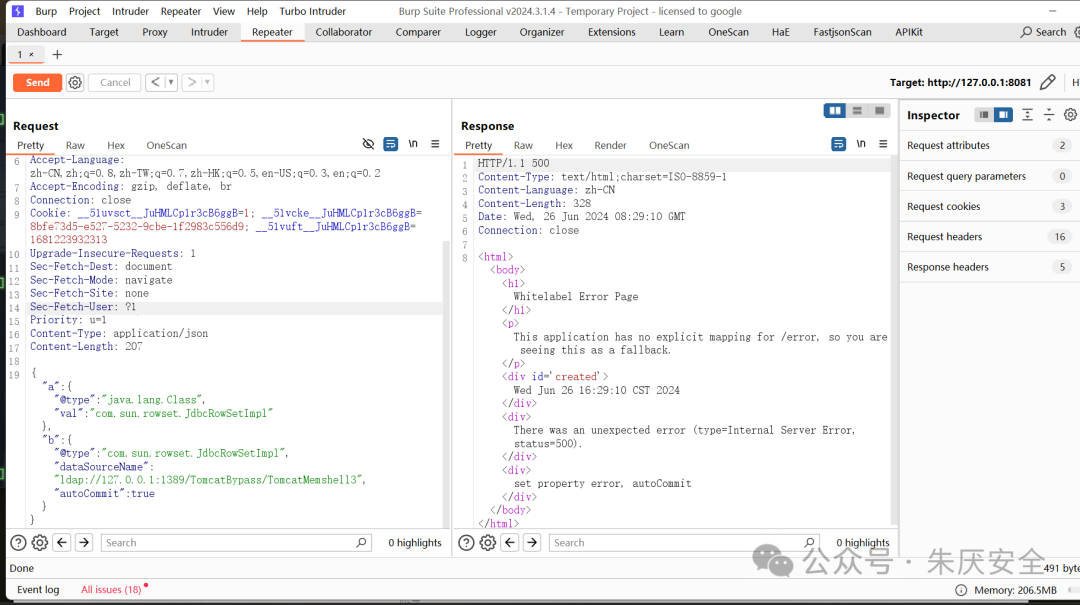The width and height of the screenshot is (1080, 605).
Task: Jump to previous response search match
Action: [x=510, y=543]
